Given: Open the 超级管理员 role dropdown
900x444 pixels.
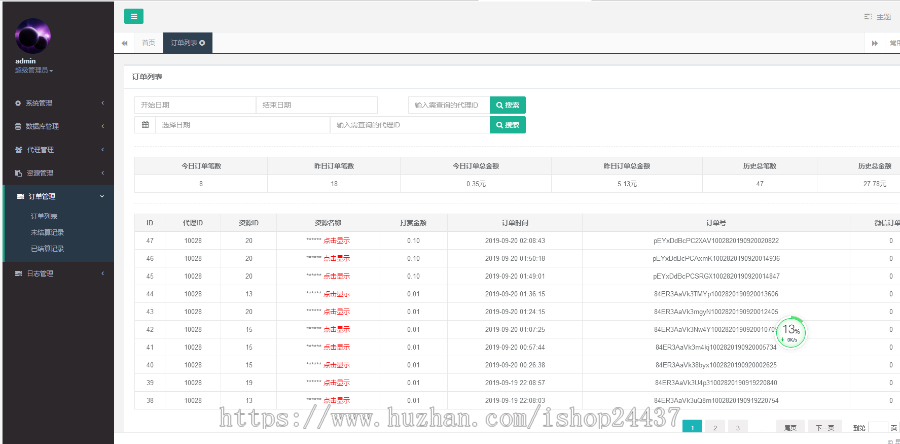Looking at the screenshot, I should [34, 71].
